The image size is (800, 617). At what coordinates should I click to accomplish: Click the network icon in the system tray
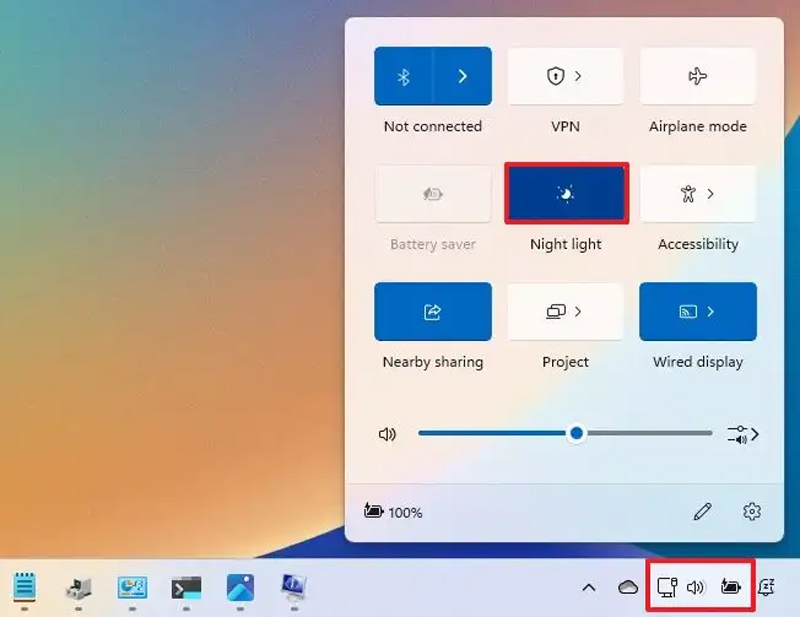(x=667, y=588)
